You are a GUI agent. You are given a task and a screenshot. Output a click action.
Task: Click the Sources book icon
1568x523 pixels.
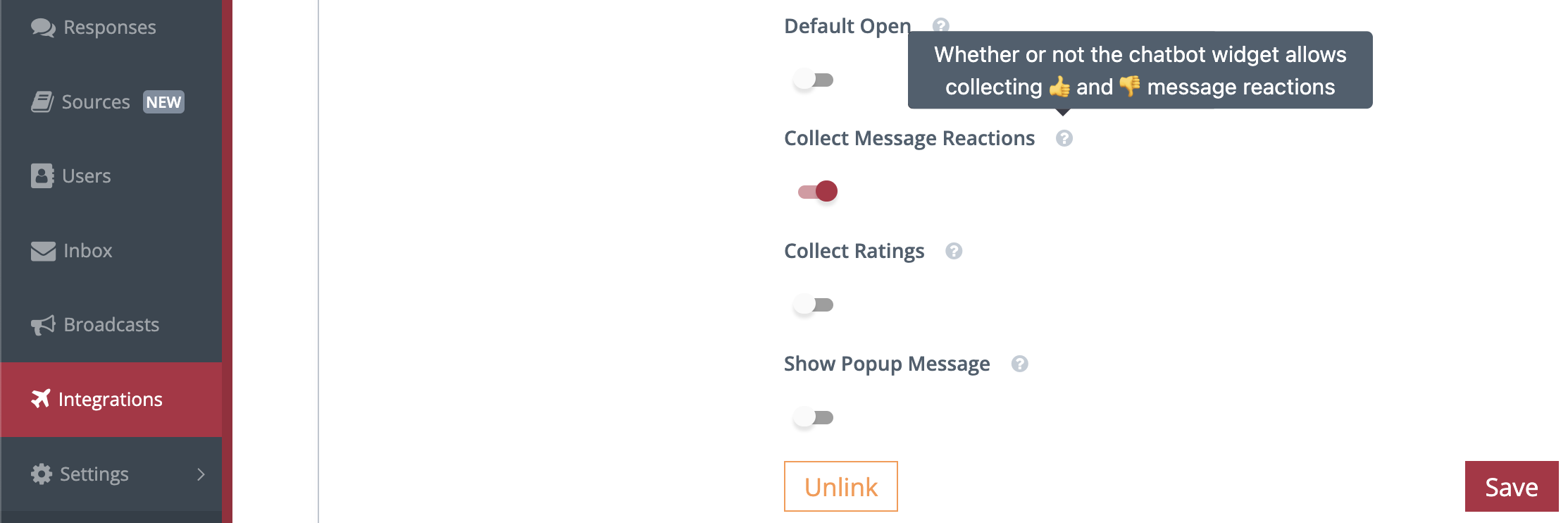42,102
